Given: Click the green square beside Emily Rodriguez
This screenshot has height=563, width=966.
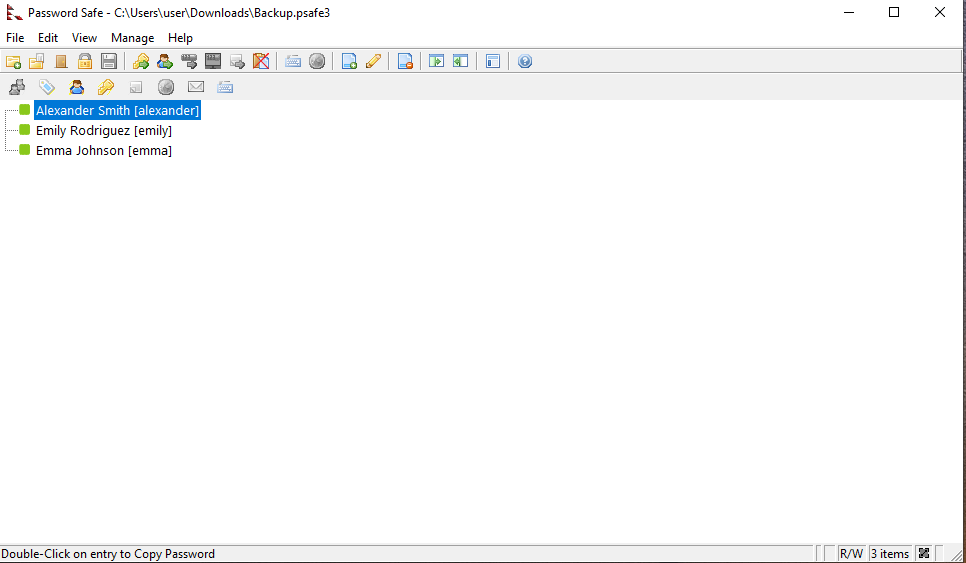Looking at the screenshot, I should click(25, 130).
